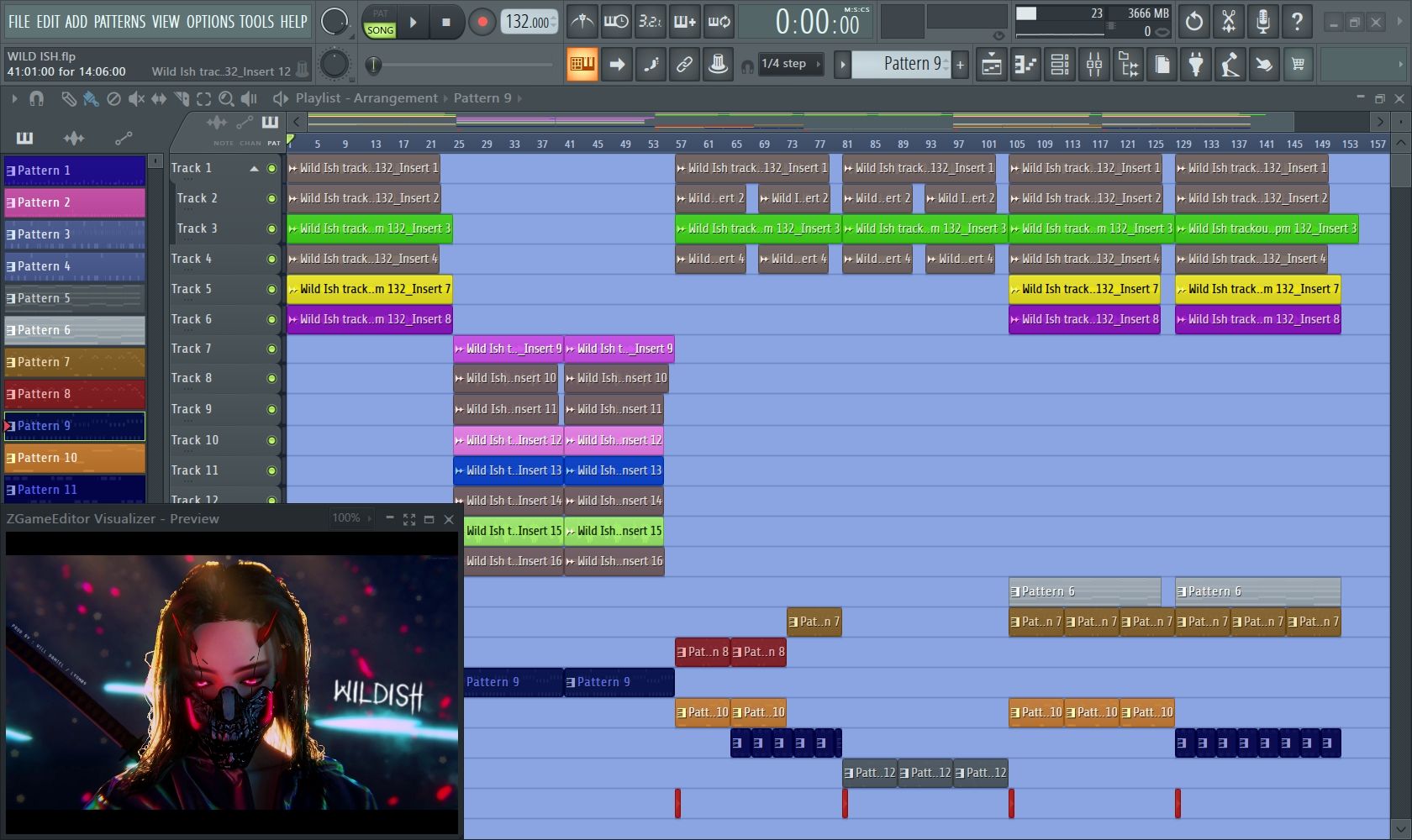Open the Playlist window from toolbar
Image resolution: width=1412 pixels, height=840 pixels.
point(992,64)
